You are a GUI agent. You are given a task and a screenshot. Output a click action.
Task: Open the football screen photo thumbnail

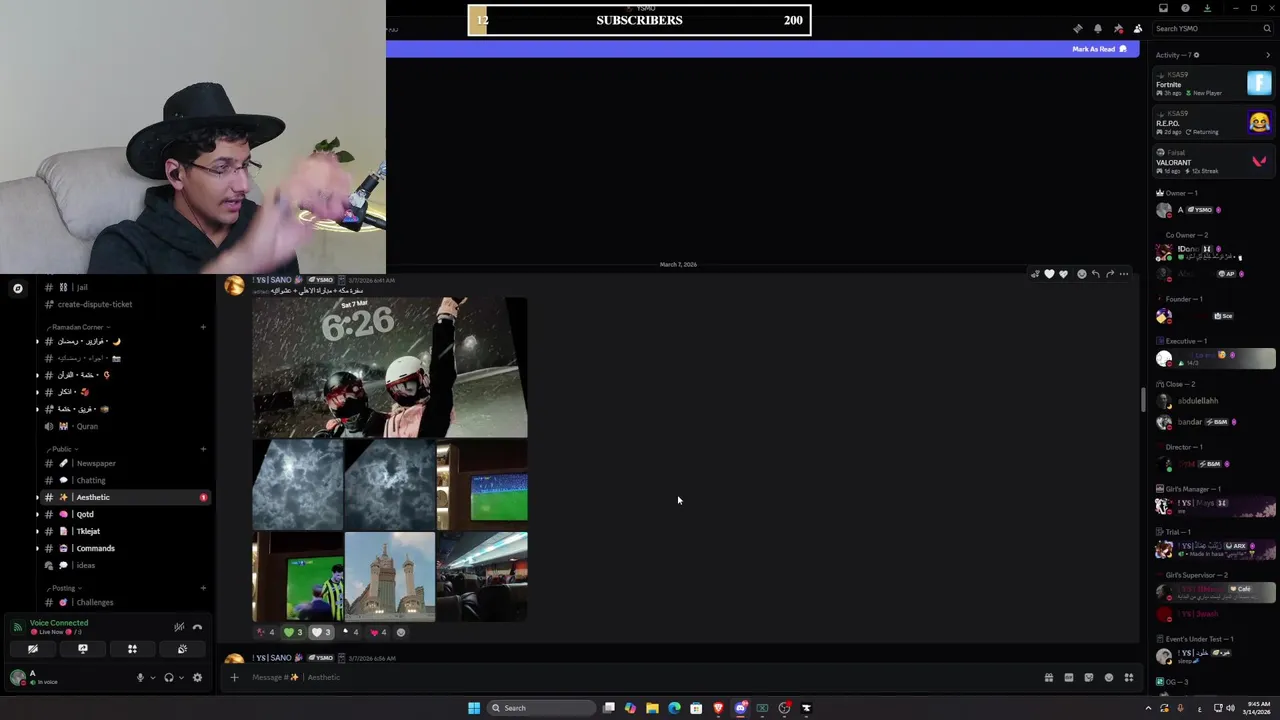point(482,485)
